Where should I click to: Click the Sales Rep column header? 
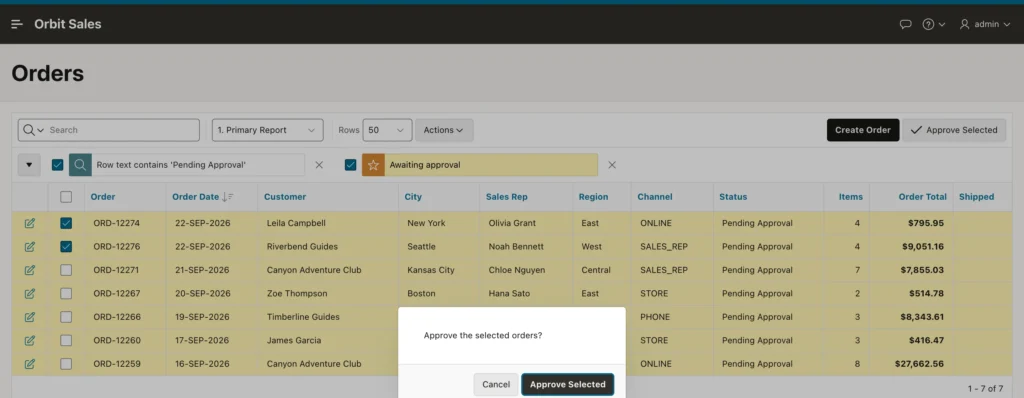pos(507,197)
